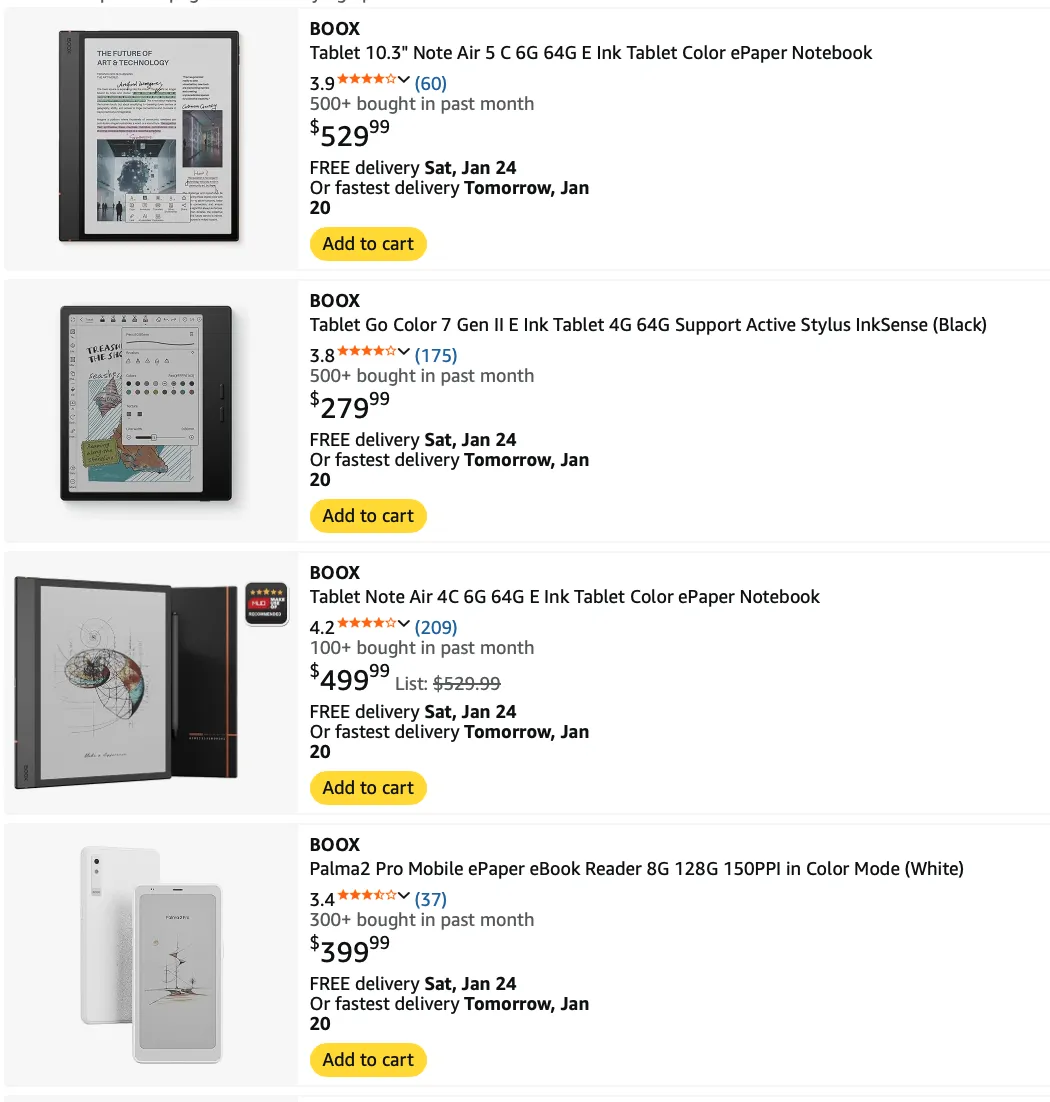Open rating breakdown chevron for Go Color 7
The height and width of the screenshot is (1102, 1050).
click(404, 353)
